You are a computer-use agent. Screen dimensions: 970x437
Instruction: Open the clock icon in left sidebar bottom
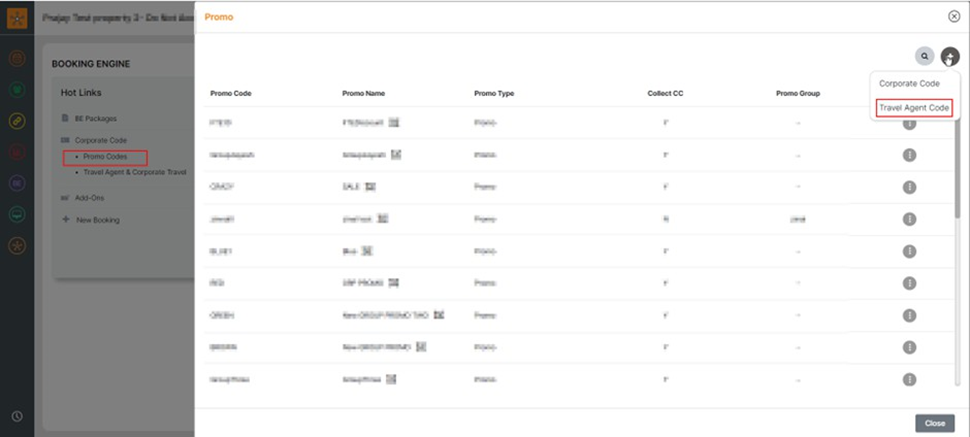coord(17,416)
